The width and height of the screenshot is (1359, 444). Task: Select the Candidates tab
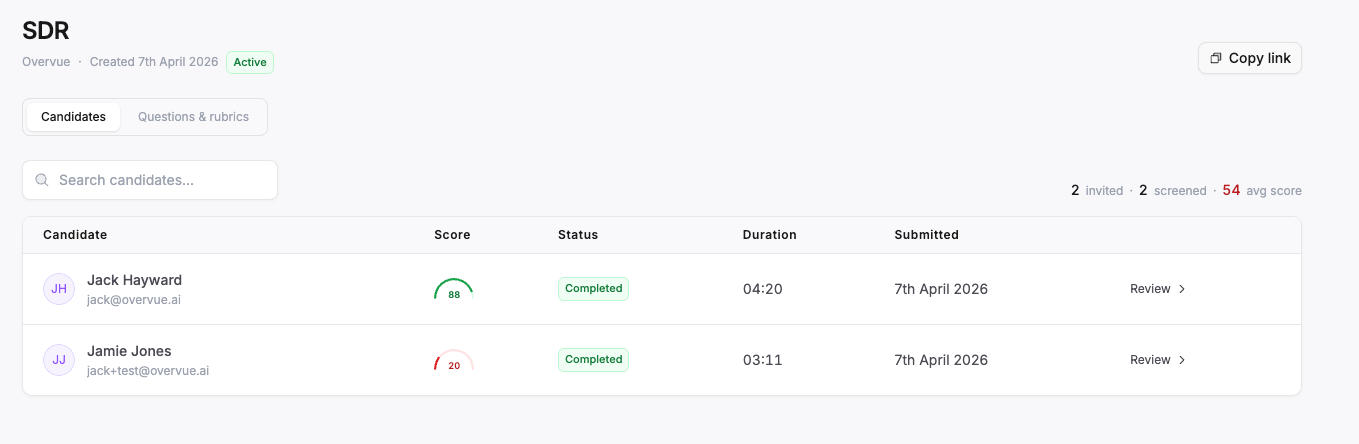pyautogui.click(x=73, y=117)
